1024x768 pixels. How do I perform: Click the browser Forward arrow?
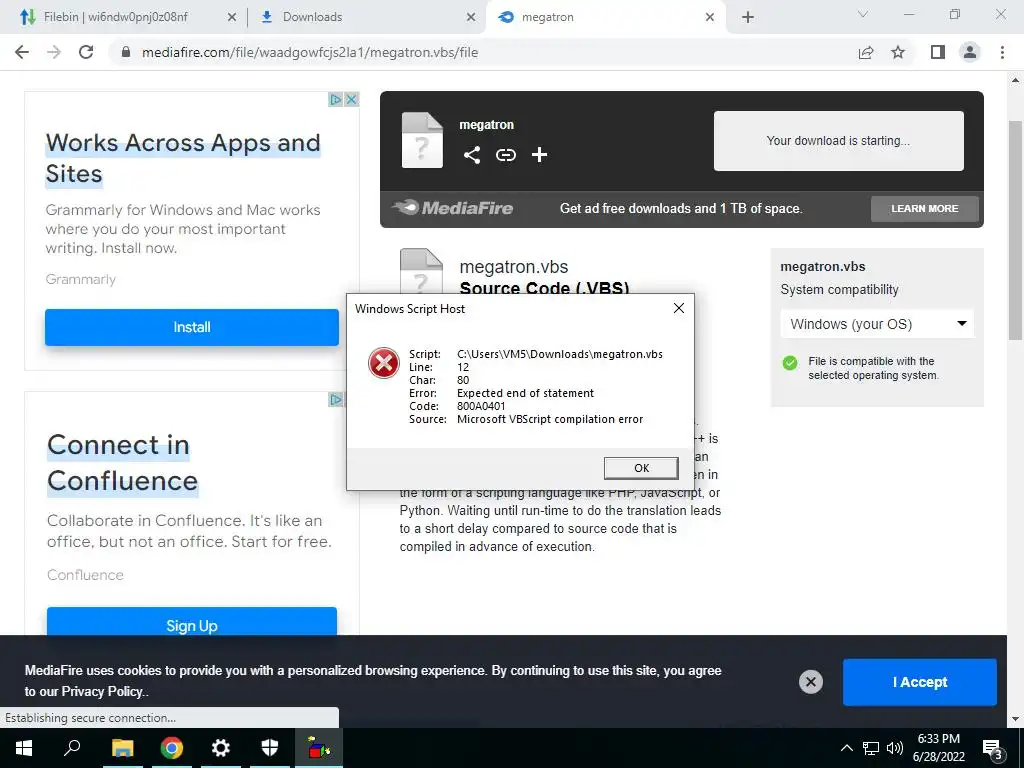(x=54, y=52)
